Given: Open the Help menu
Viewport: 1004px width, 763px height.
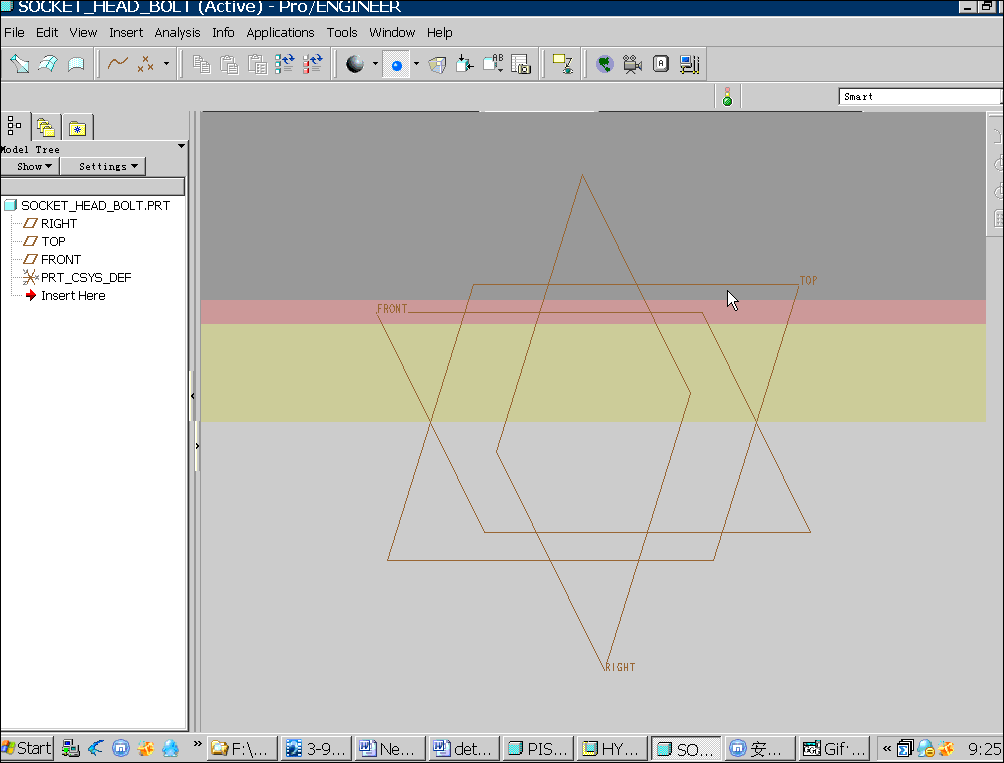Looking at the screenshot, I should point(439,33).
